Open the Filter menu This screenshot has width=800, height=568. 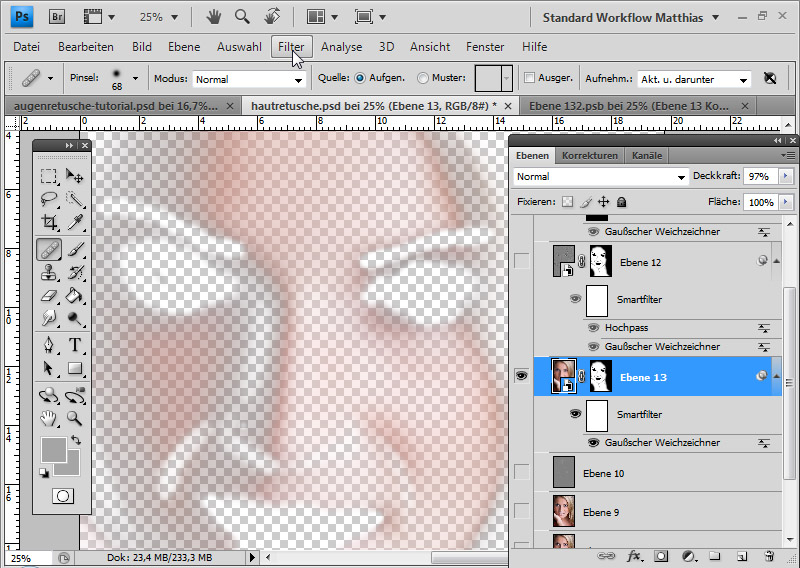291,46
